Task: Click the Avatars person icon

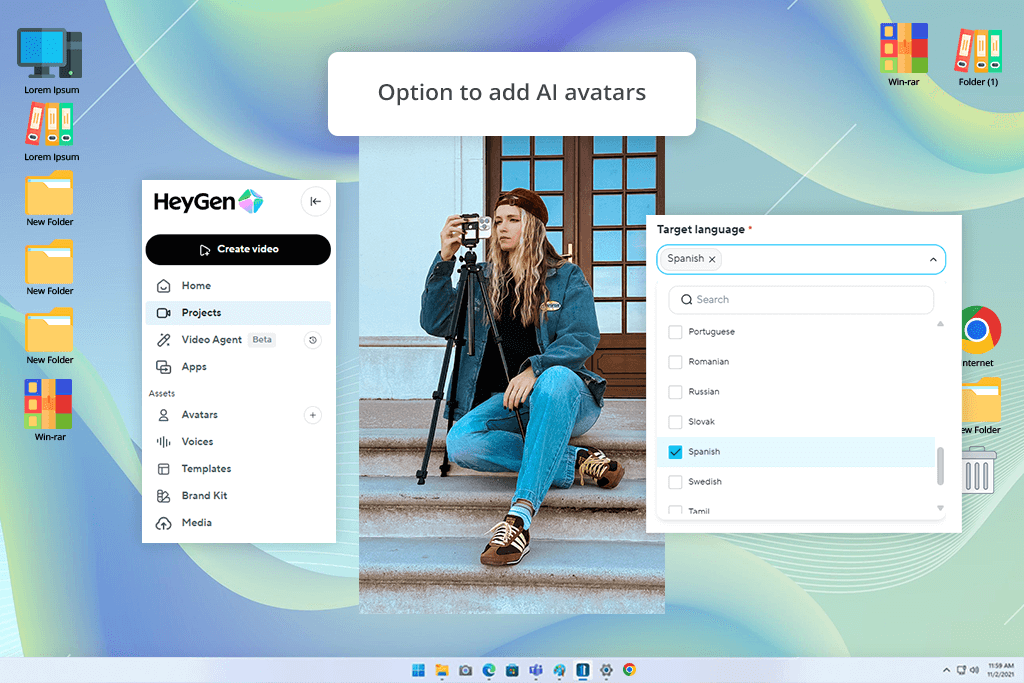Action: (163, 415)
